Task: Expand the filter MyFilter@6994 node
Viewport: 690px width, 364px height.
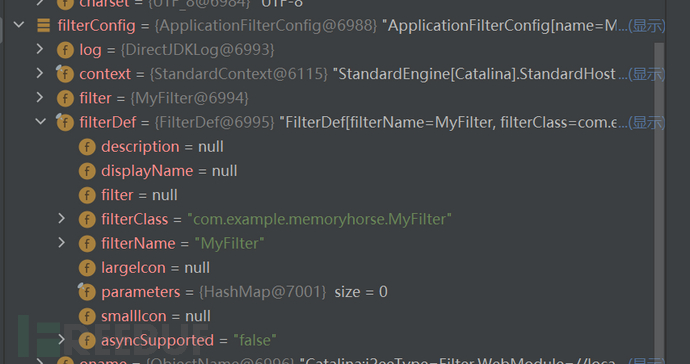Action: pyautogui.click(x=40, y=97)
